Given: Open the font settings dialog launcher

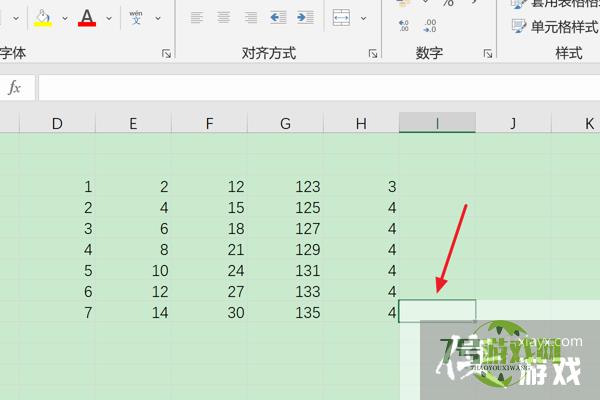Looking at the screenshot, I should point(166,54).
